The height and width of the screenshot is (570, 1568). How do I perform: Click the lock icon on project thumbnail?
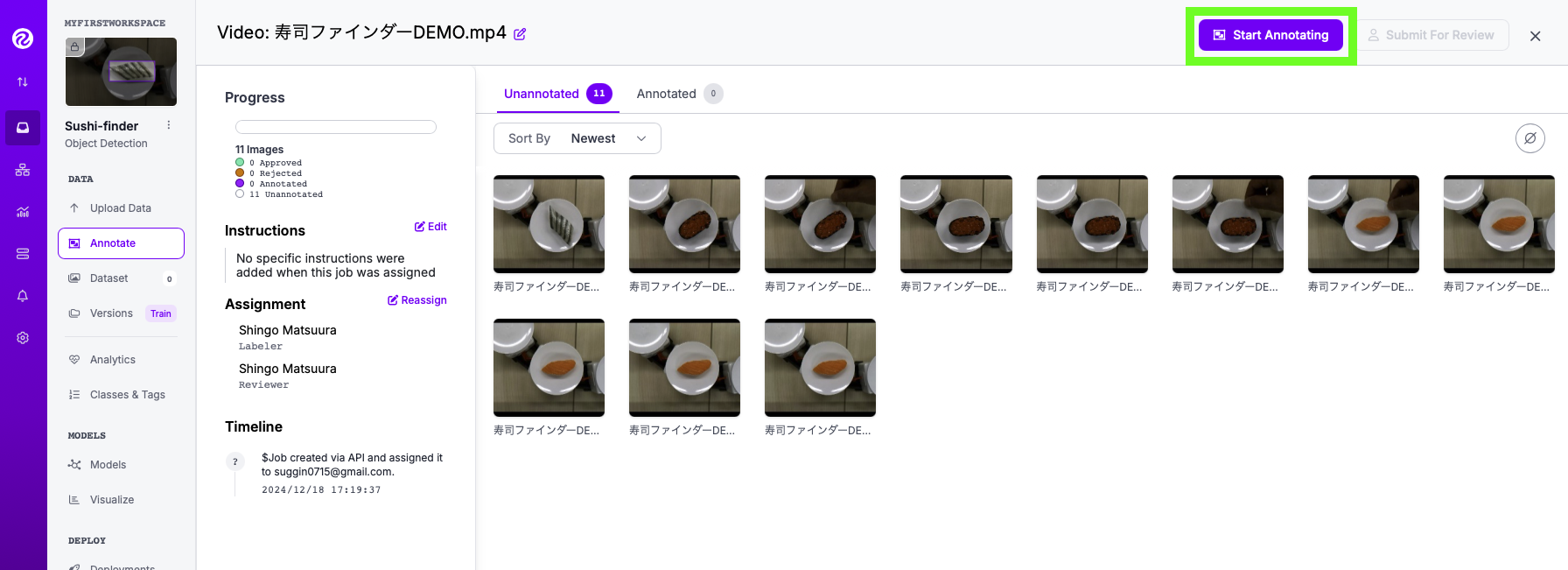click(75, 46)
